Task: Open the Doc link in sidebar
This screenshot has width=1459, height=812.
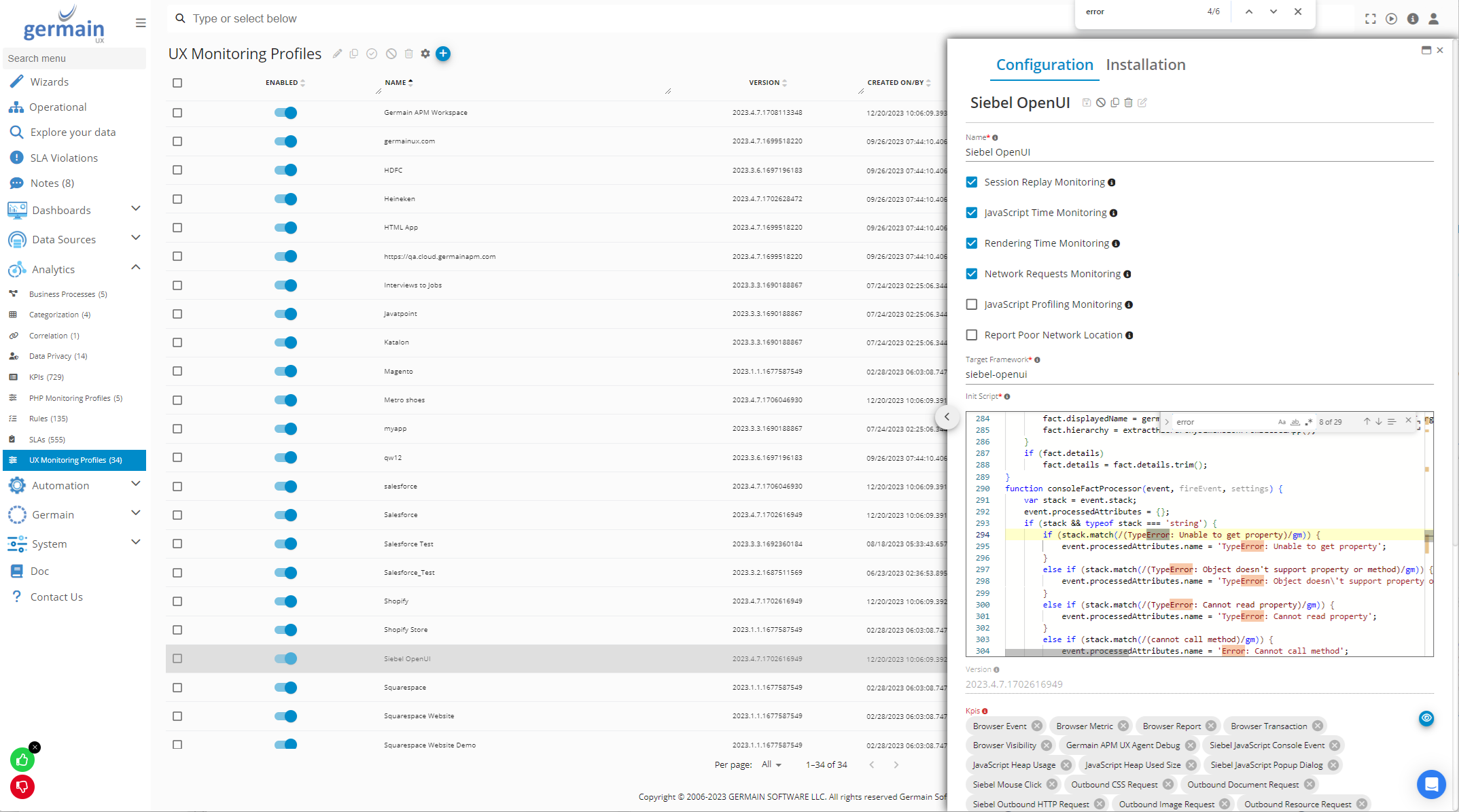Action: (x=39, y=571)
